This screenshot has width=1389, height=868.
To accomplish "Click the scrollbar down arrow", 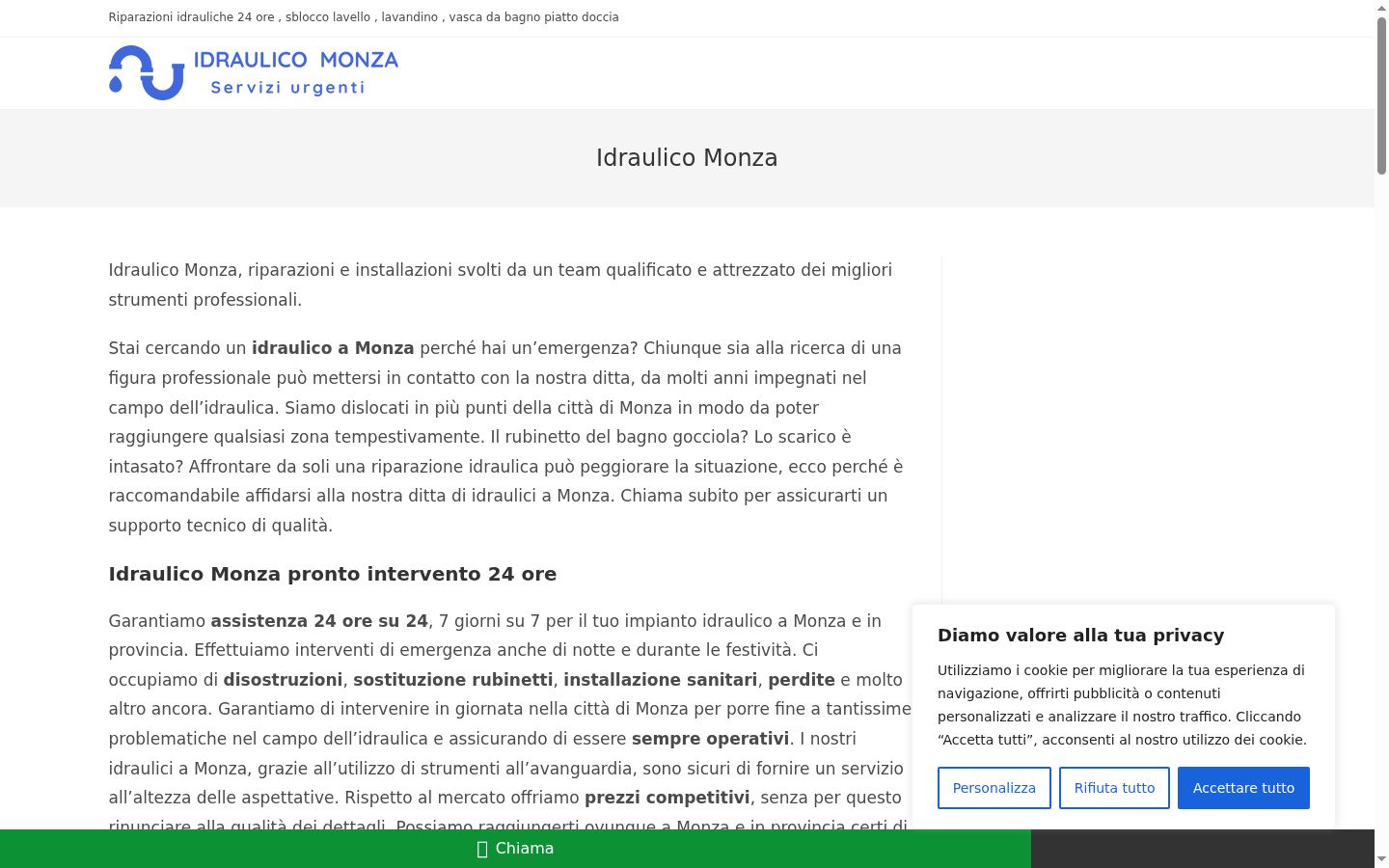I will [x=1381, y=858].
